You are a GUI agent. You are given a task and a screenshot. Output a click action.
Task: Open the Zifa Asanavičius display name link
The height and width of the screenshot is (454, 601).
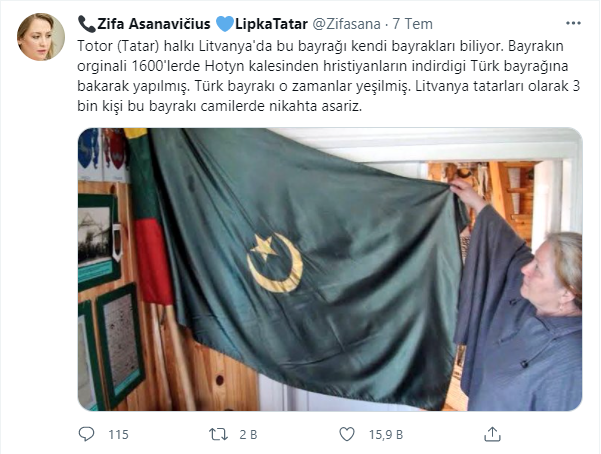point(153,24)
